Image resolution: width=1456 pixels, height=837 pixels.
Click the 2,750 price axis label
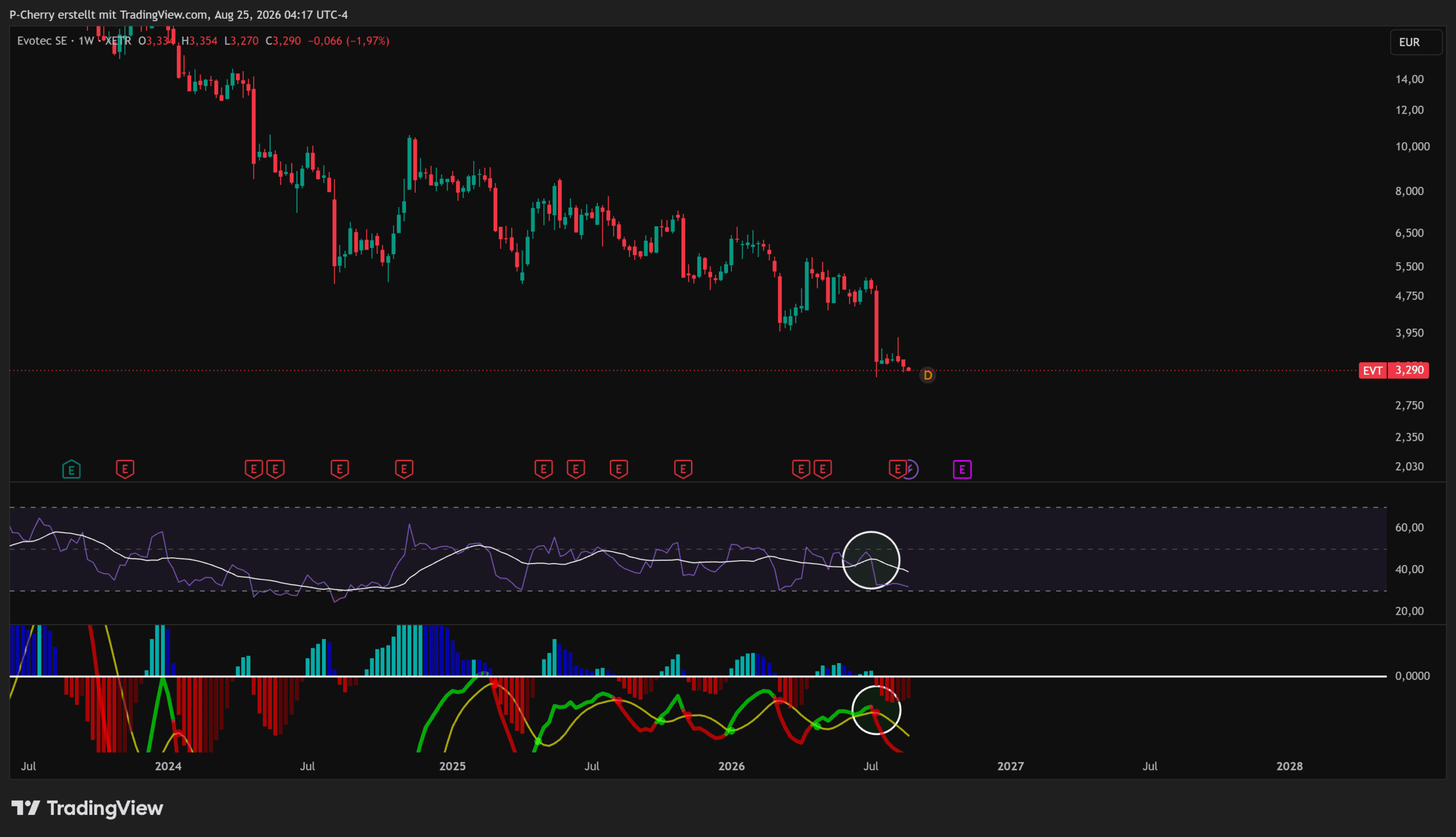1410,405
